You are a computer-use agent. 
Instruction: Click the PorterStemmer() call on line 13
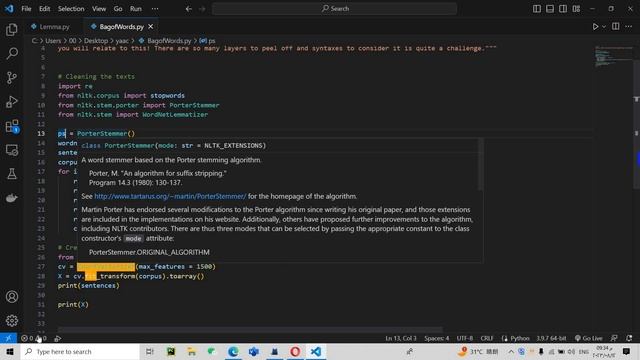[106, 133]
